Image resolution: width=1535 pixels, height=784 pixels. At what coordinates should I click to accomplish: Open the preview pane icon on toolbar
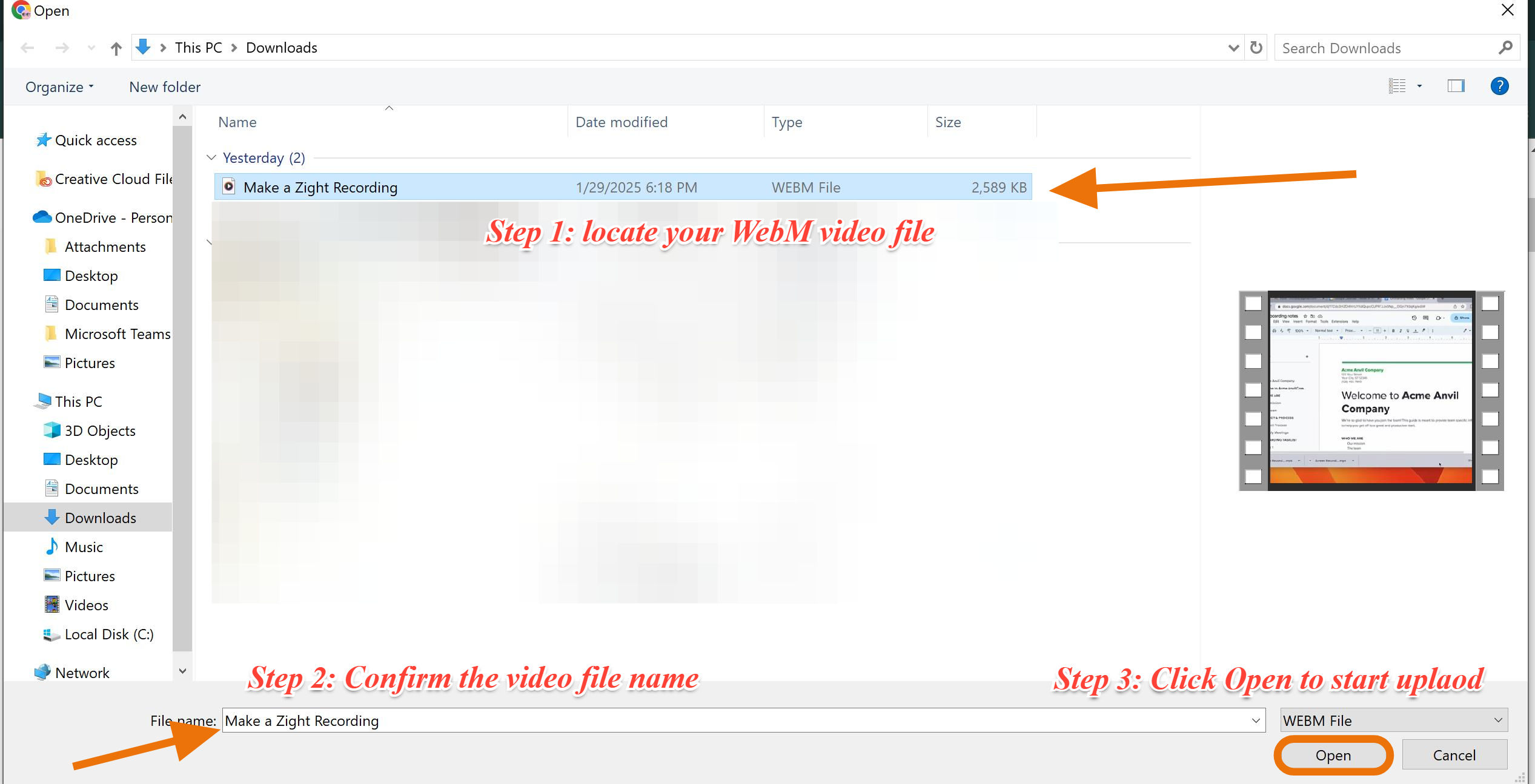(1456, 86)
